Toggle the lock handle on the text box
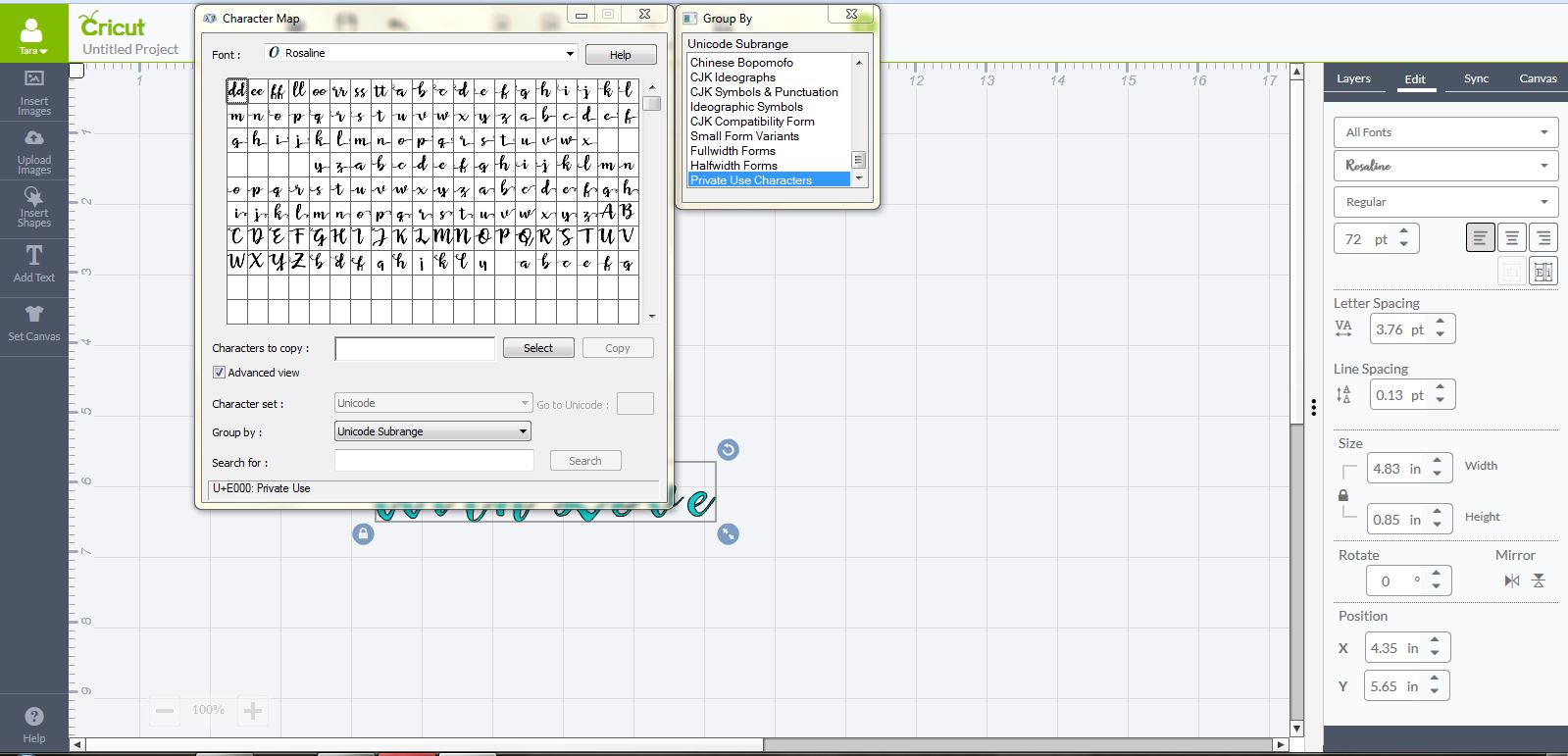 coord(363,533)
